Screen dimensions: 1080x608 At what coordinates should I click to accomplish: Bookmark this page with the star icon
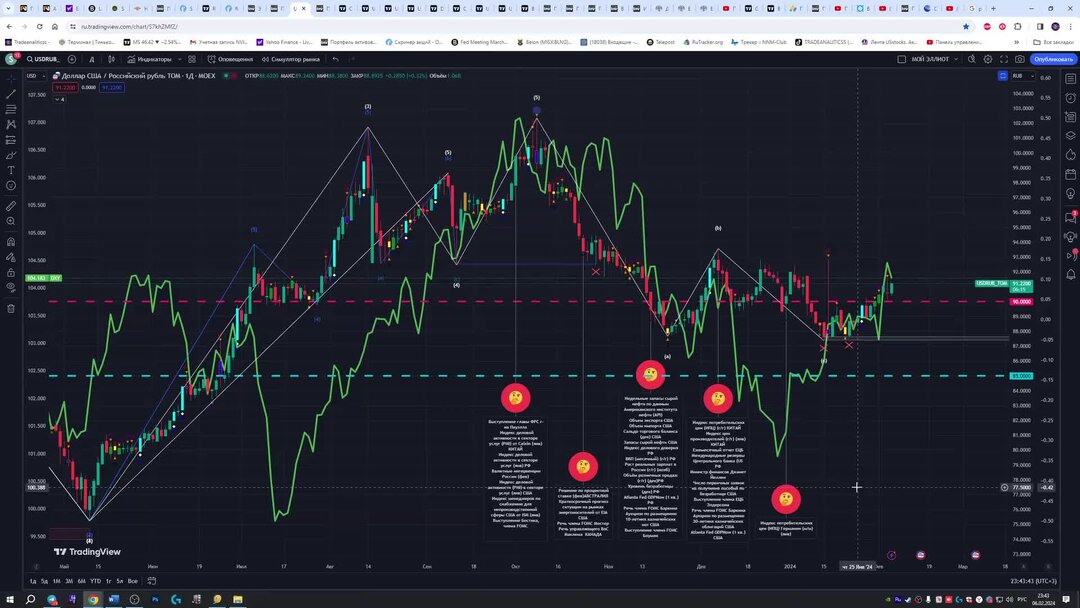click(x=966, y=26)
